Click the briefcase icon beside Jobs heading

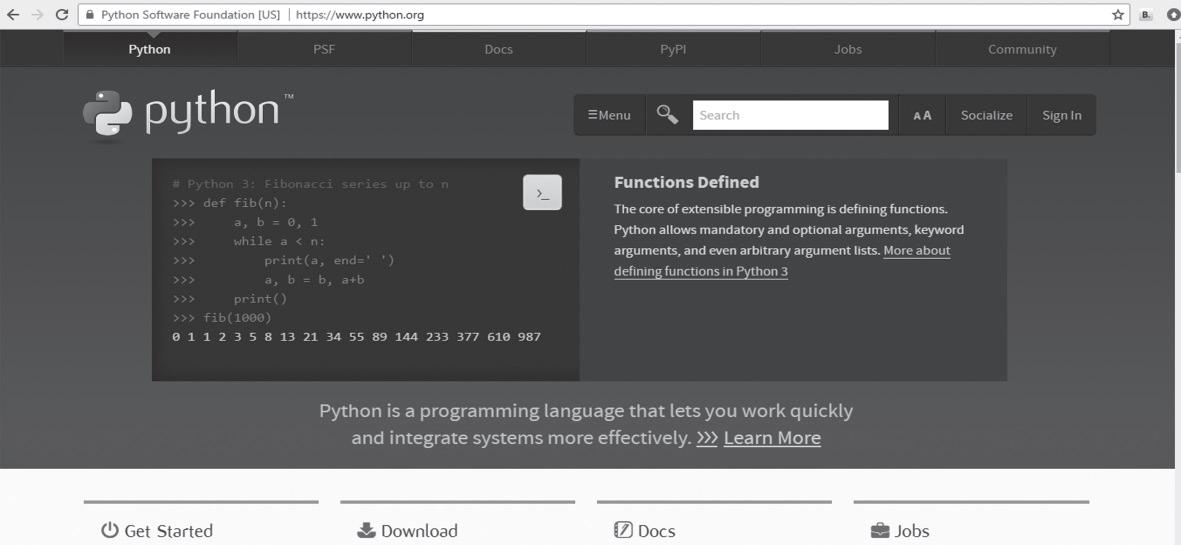click(x=880, y=531)
